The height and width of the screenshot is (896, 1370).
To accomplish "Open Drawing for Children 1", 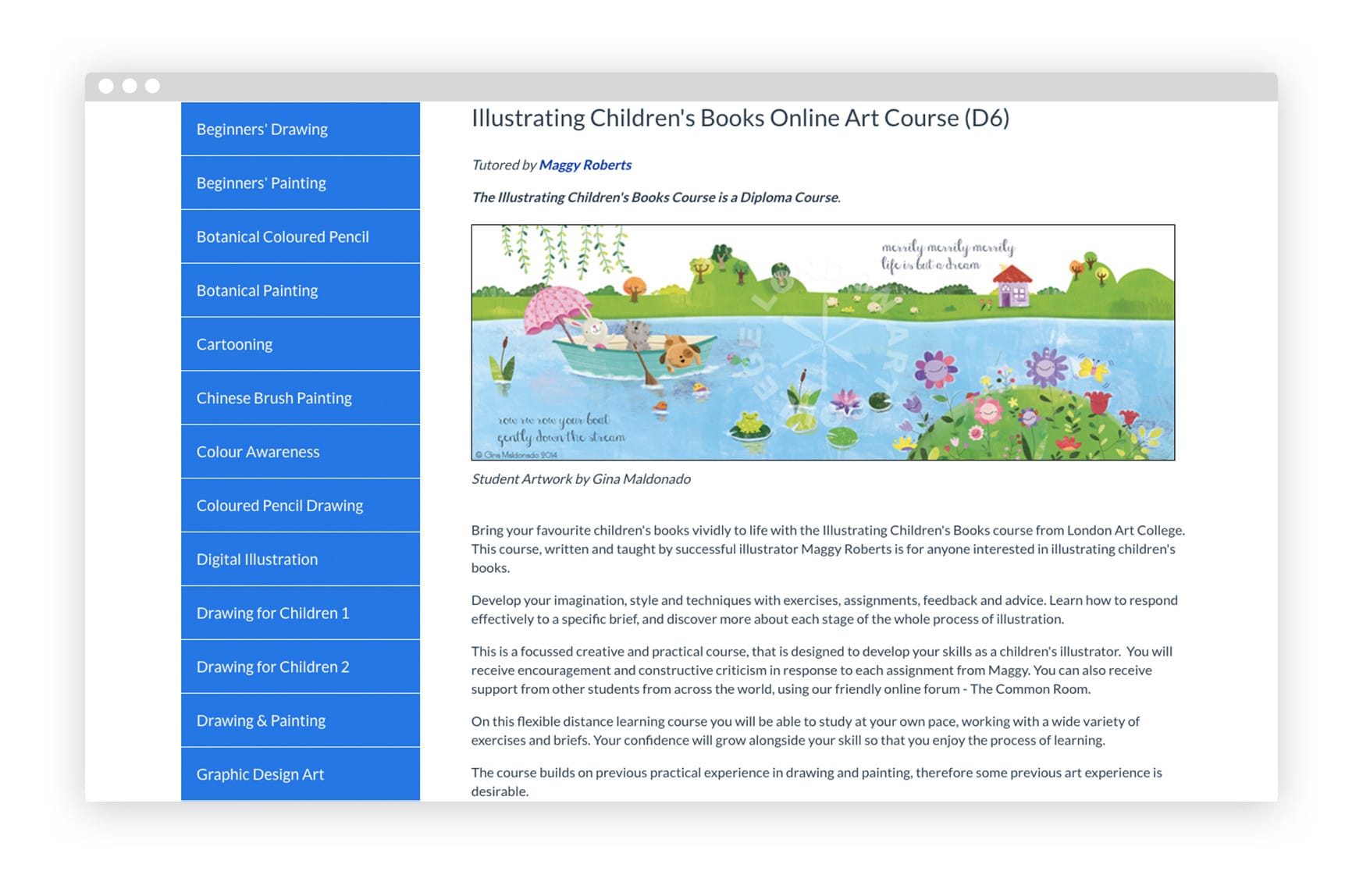I will click(x=300, y=613).
